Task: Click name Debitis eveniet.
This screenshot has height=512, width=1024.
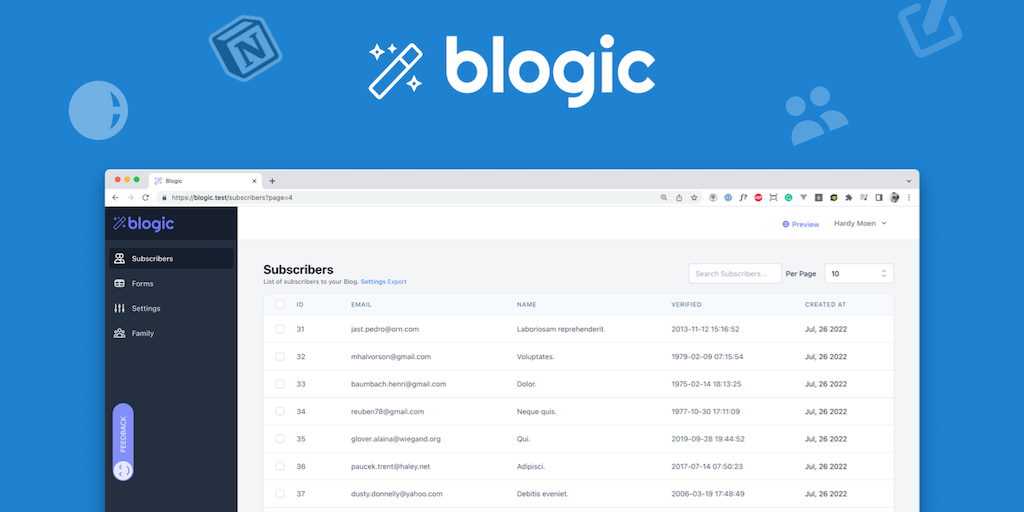Action: pos(543,494)
